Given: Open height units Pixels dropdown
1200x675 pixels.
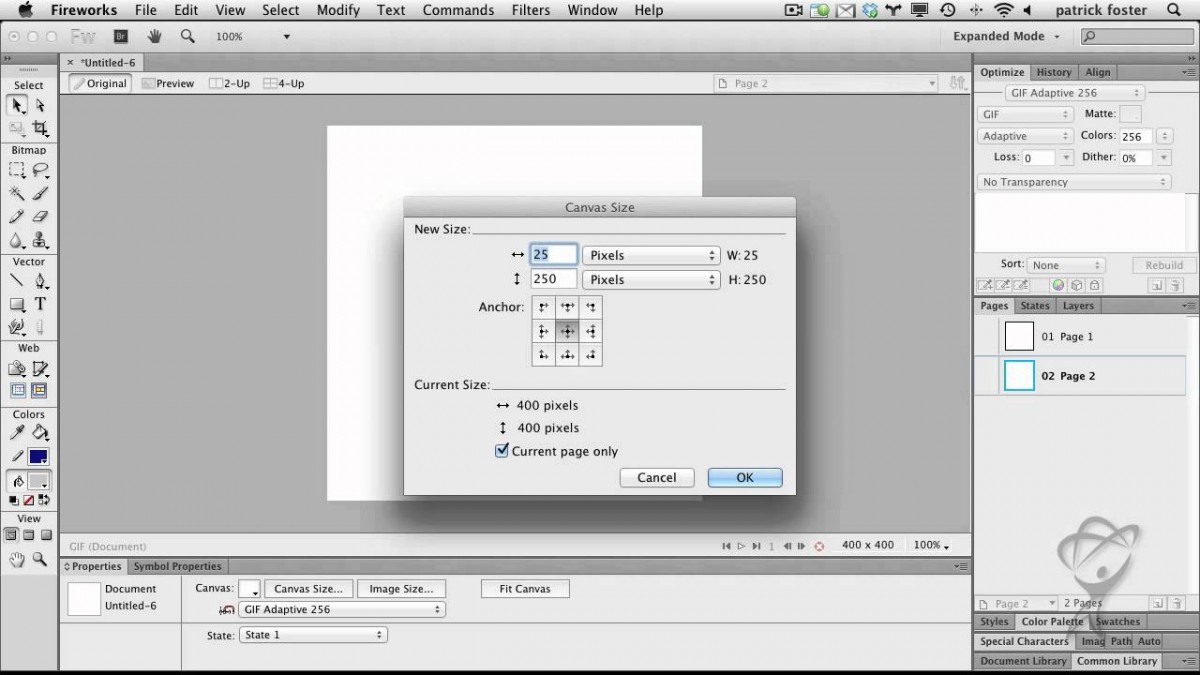Looking at the screenshot, I should click(651, 280).
